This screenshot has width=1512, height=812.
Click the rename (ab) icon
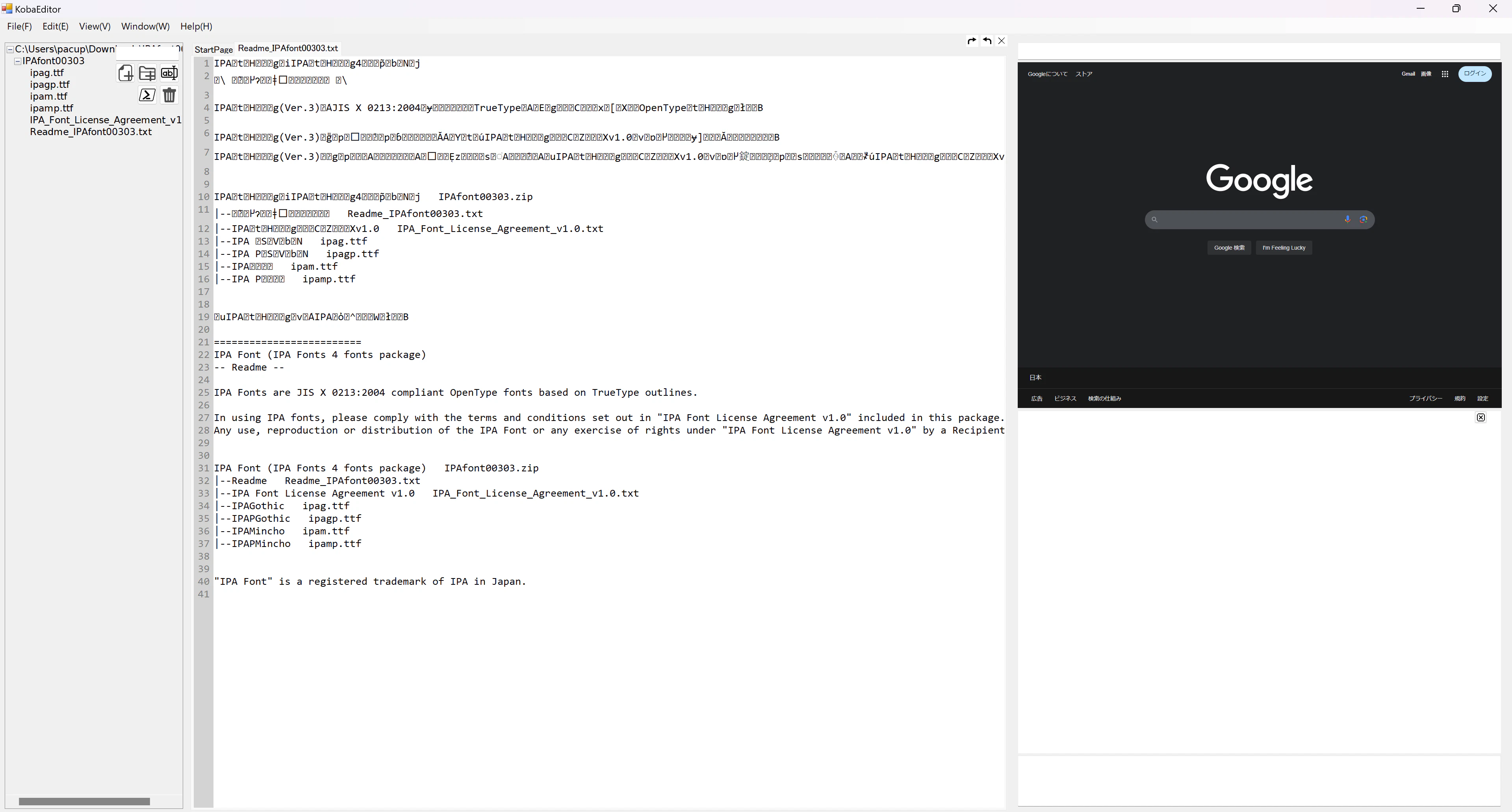coord(169,73)
